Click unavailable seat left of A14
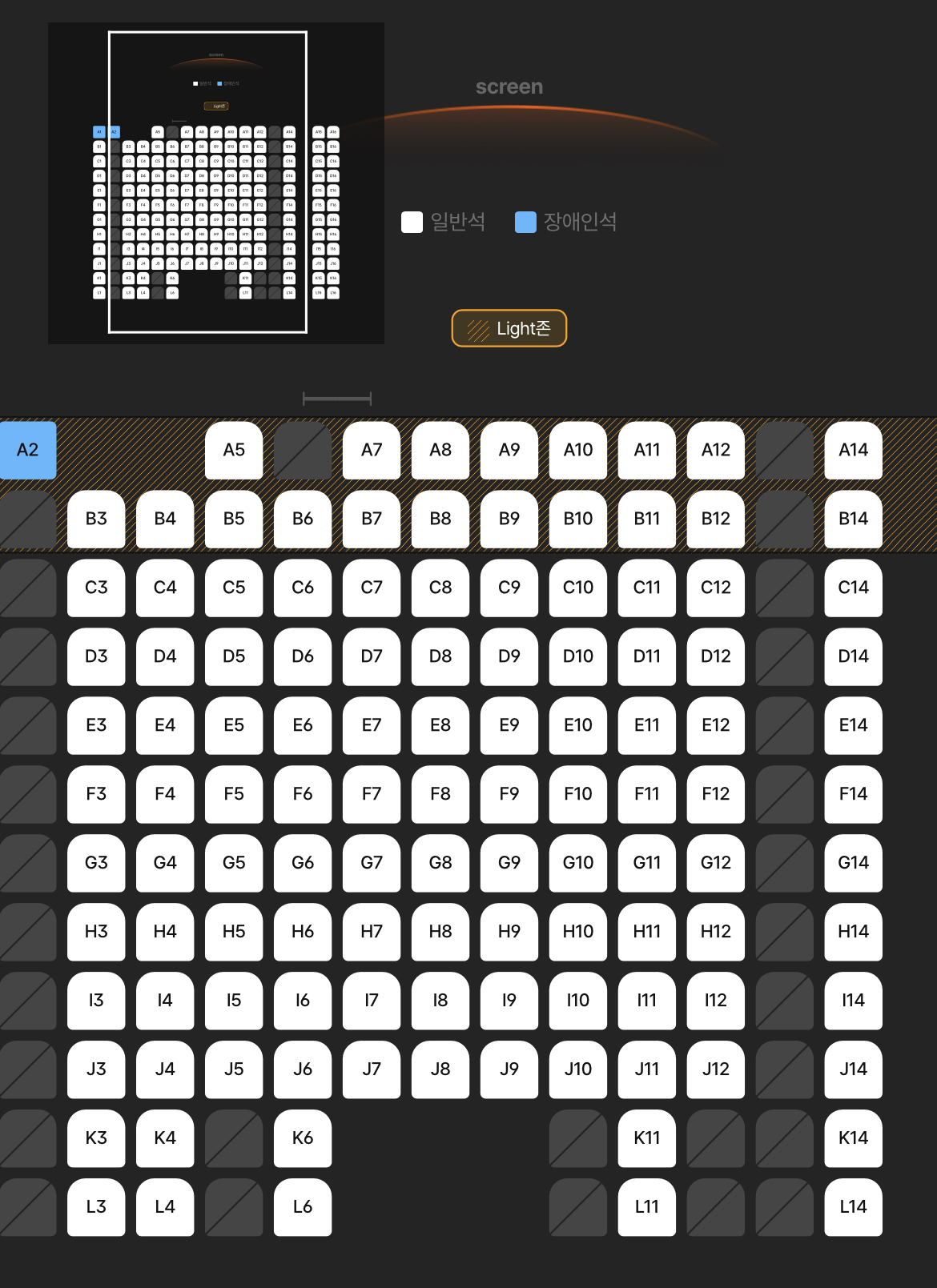 coord(785,450)
